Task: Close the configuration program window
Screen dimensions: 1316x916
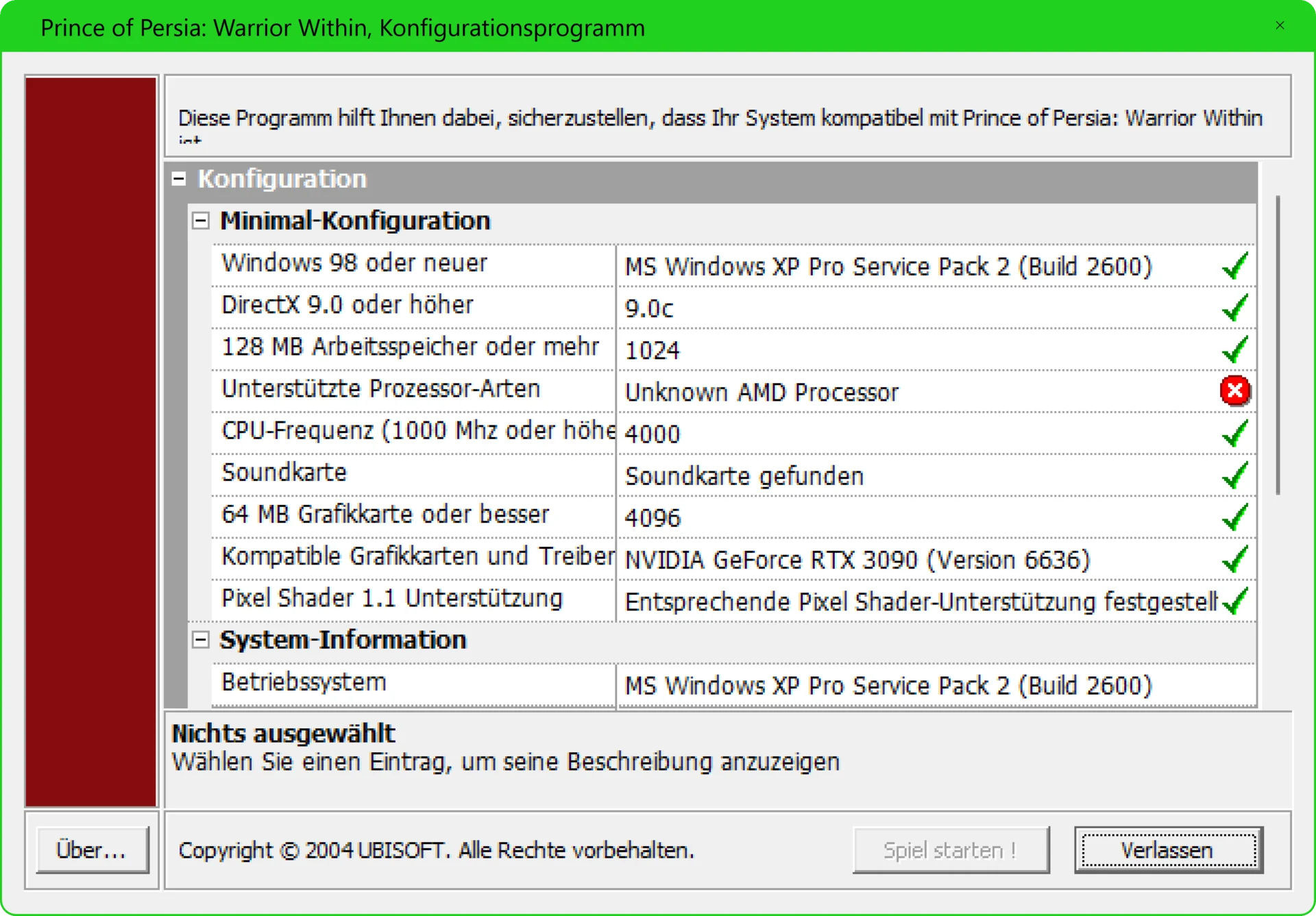Action: click(1280, 25)
